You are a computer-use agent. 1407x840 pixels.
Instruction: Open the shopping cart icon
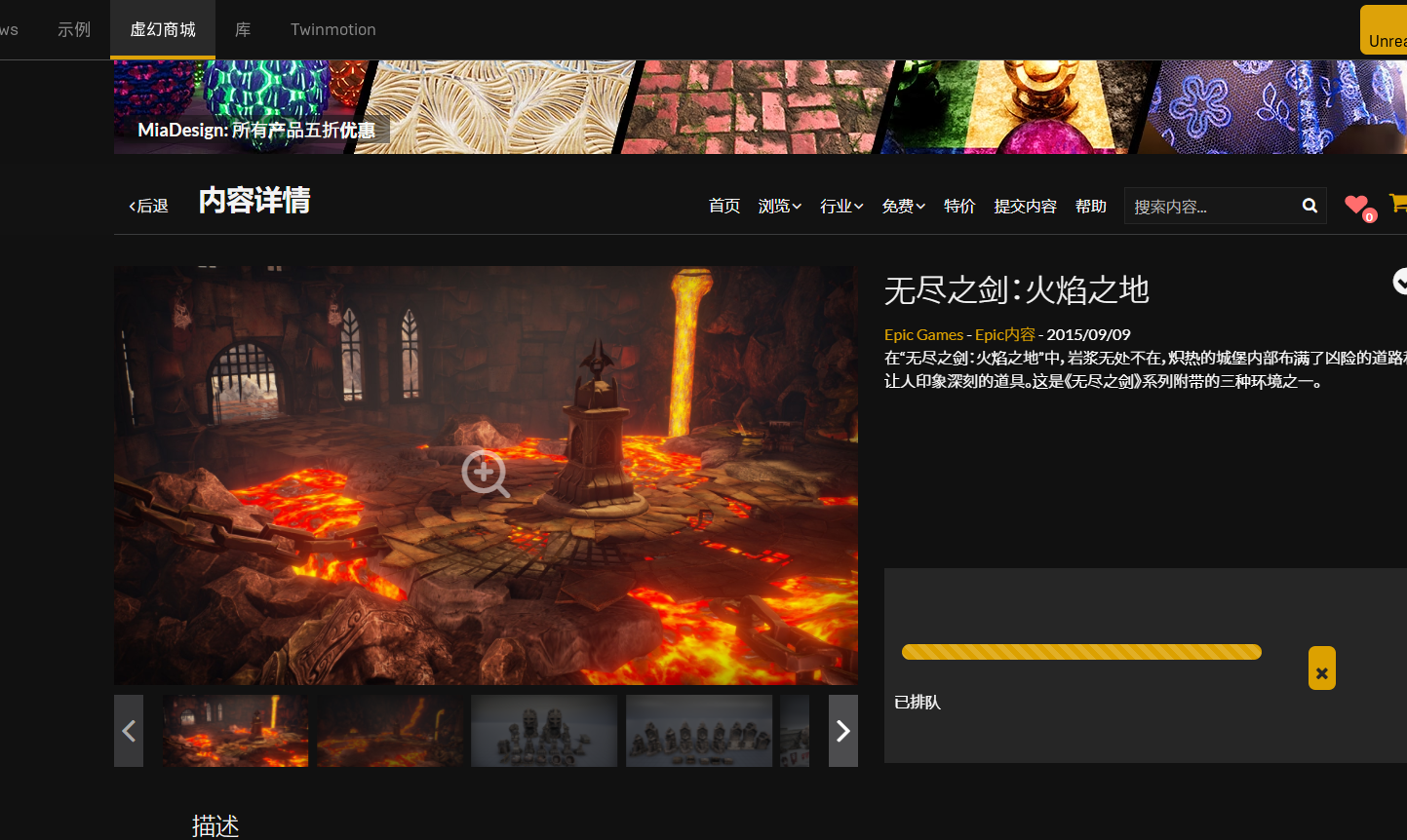pyautogui.click(x=1398, y=203)
